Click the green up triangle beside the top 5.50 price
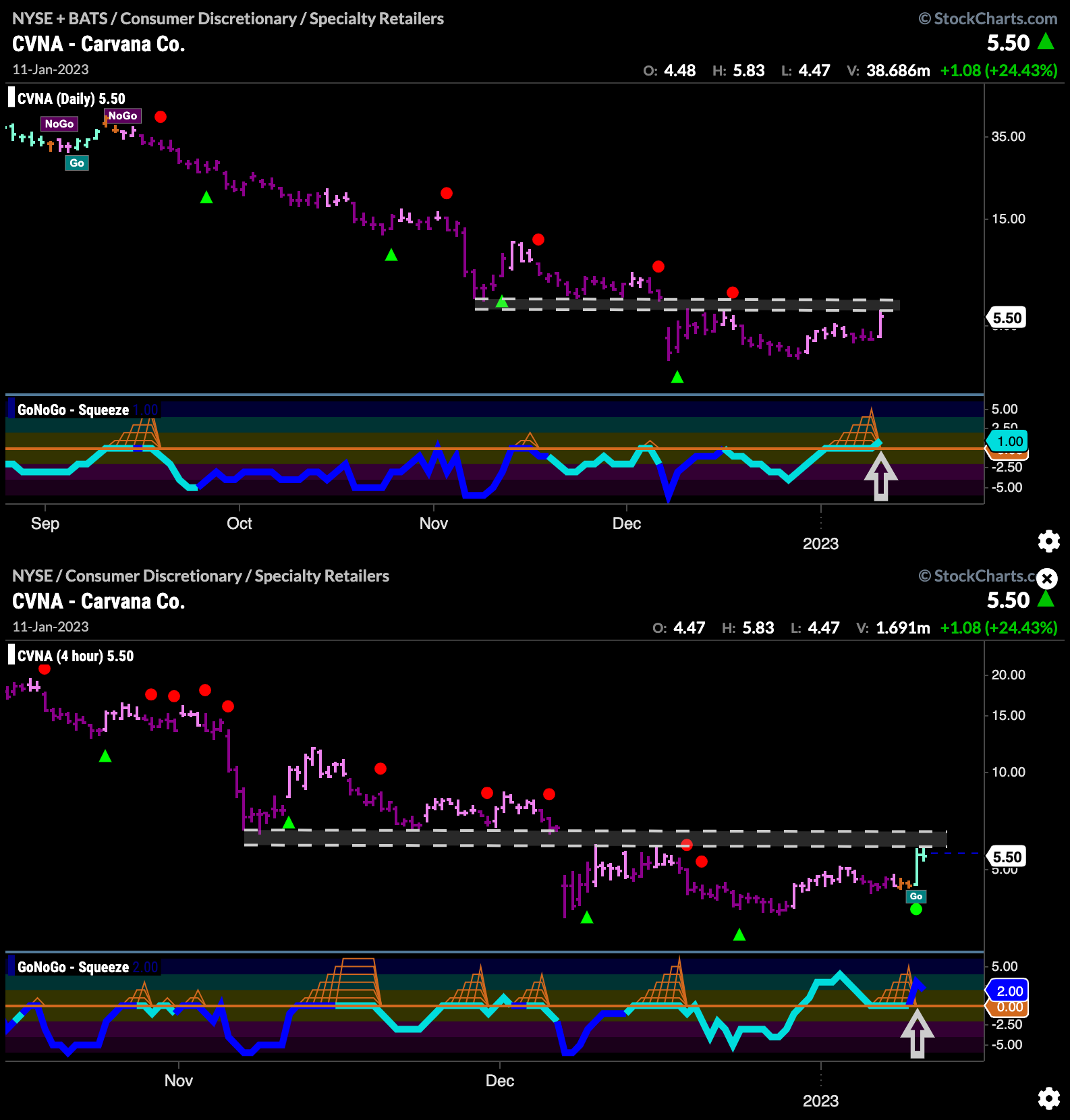 [x=1046, y=42]
